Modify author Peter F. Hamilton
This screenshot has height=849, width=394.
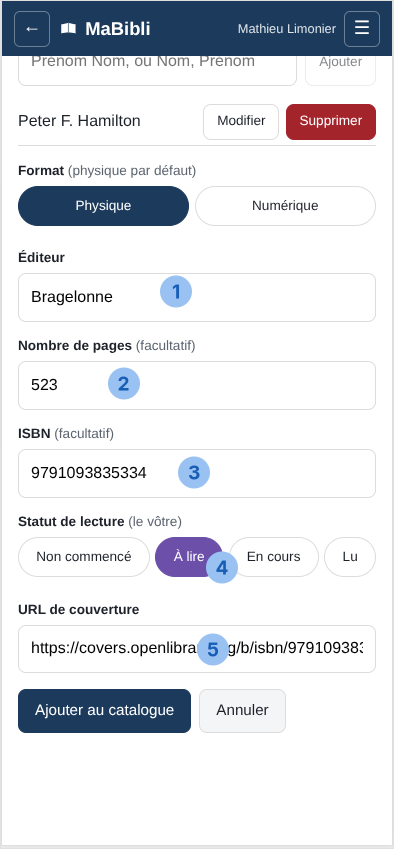coord(241,121)
